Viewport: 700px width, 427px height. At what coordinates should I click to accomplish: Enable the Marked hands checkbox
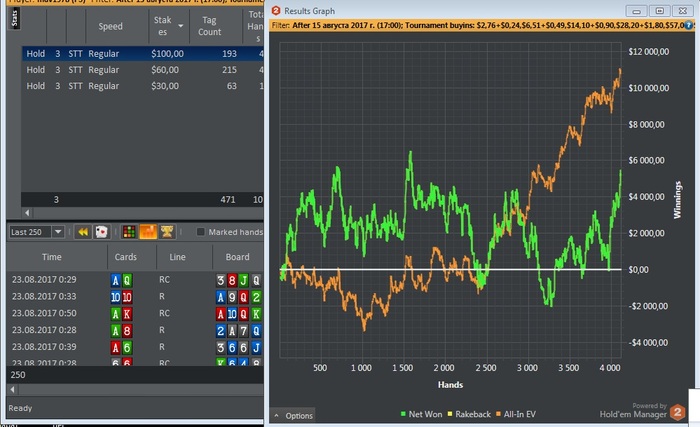(x=201, y=232)
